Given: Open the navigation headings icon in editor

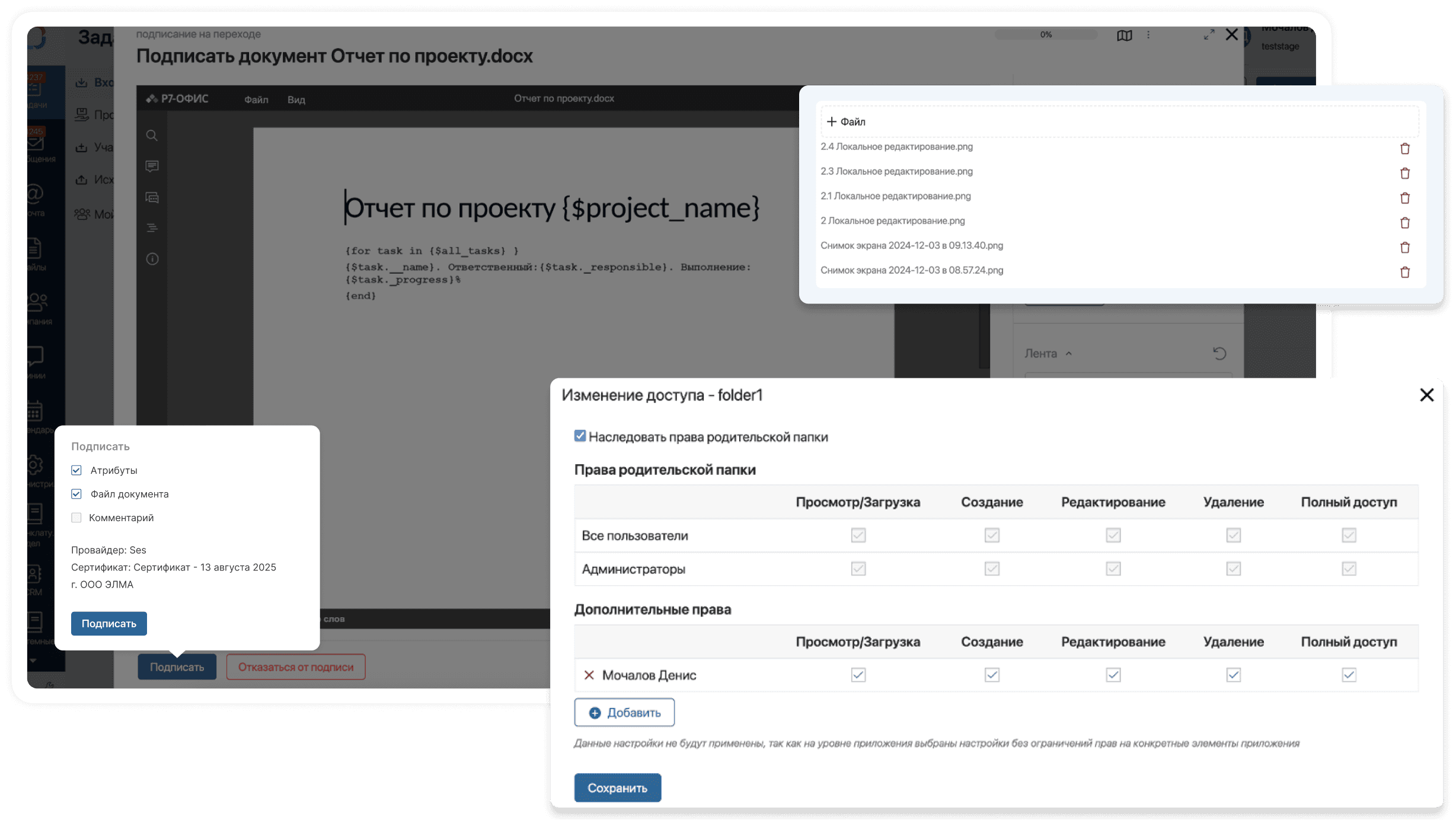Looking at the screenshot, I should coord(152,228).
